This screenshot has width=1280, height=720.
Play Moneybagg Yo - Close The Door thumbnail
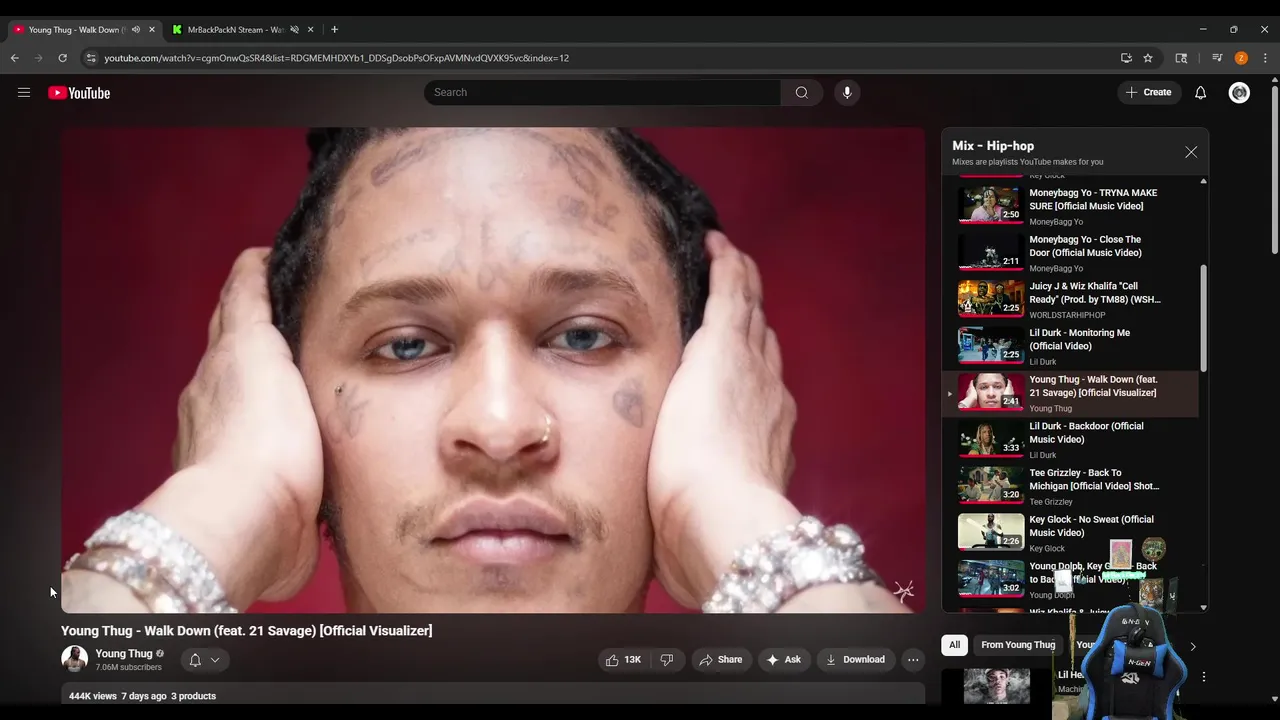click(x=991, y=253)
